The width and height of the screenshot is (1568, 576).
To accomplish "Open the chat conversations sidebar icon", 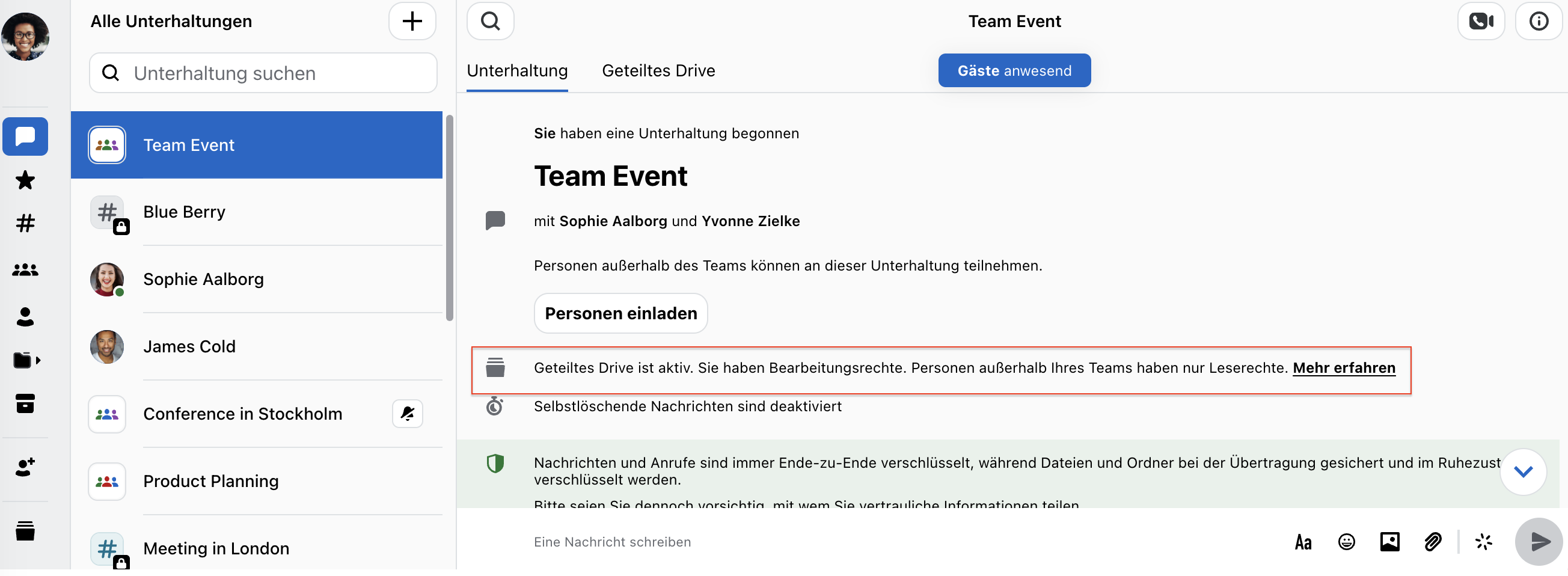I will point(25,136).
